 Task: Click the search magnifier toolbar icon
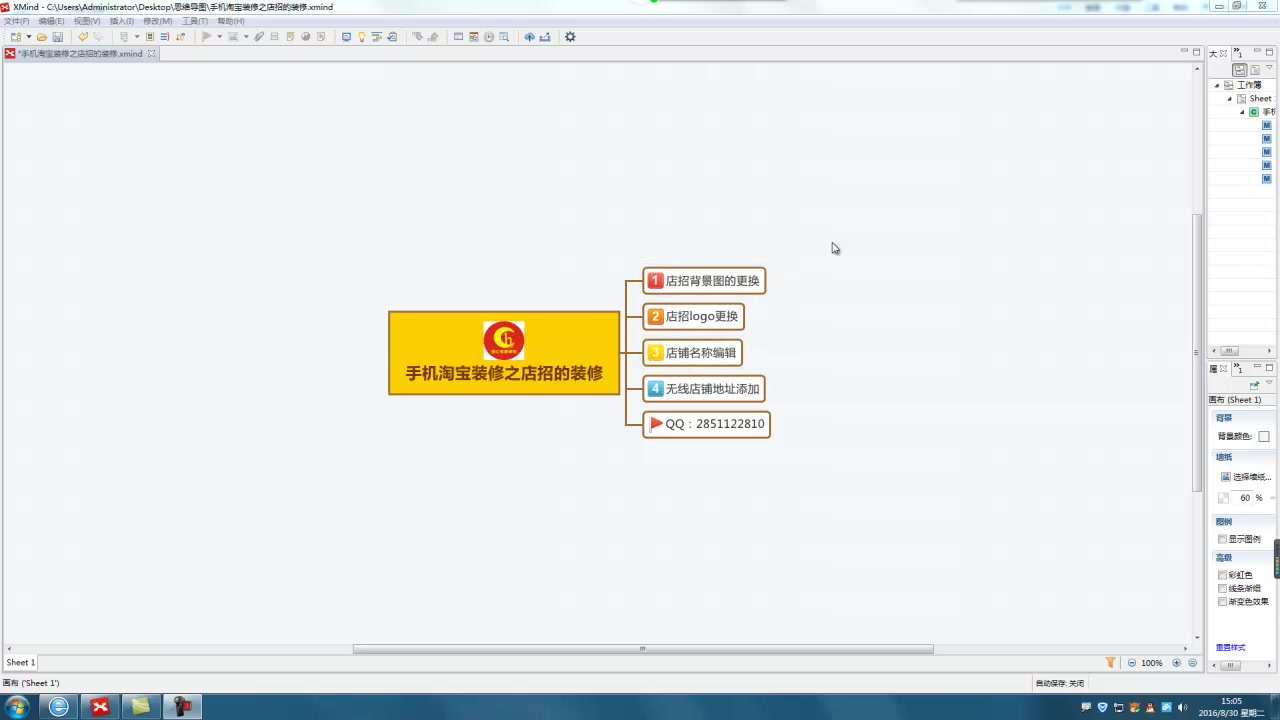(504, 37)
